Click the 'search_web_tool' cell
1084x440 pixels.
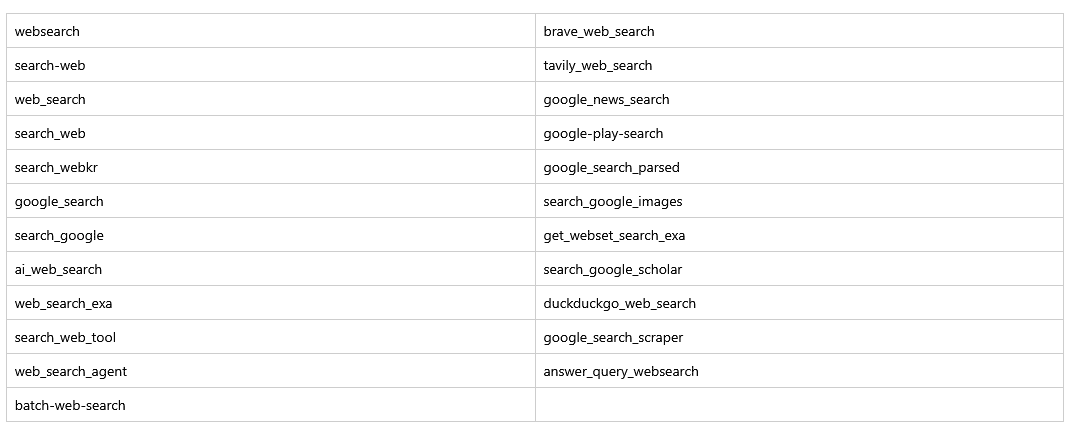click(x=65, y=337)
